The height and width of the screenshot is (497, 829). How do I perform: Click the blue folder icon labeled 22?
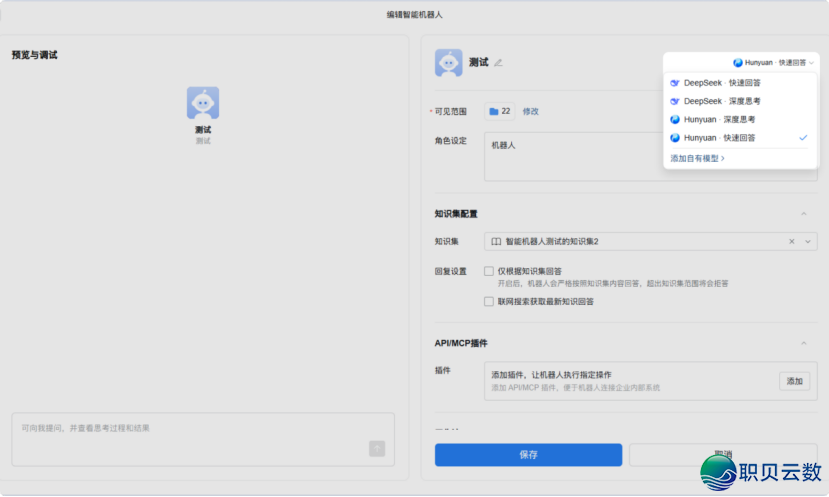[x=494, y=112]
